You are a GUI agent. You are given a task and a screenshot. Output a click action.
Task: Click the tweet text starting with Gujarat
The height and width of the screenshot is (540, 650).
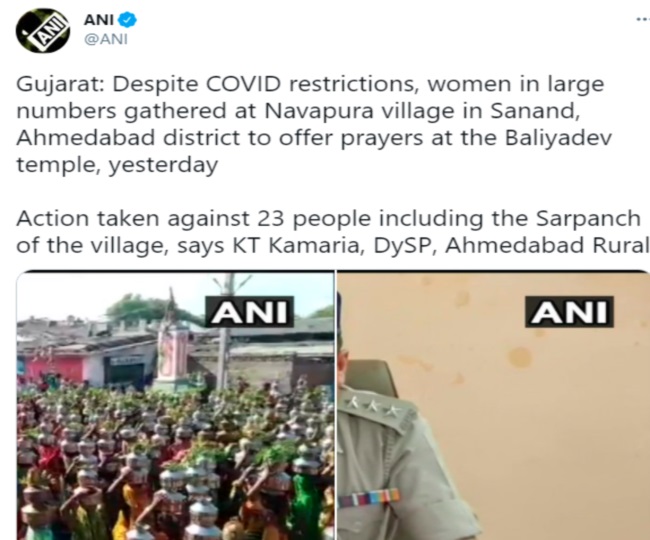(x=314, y=125)
